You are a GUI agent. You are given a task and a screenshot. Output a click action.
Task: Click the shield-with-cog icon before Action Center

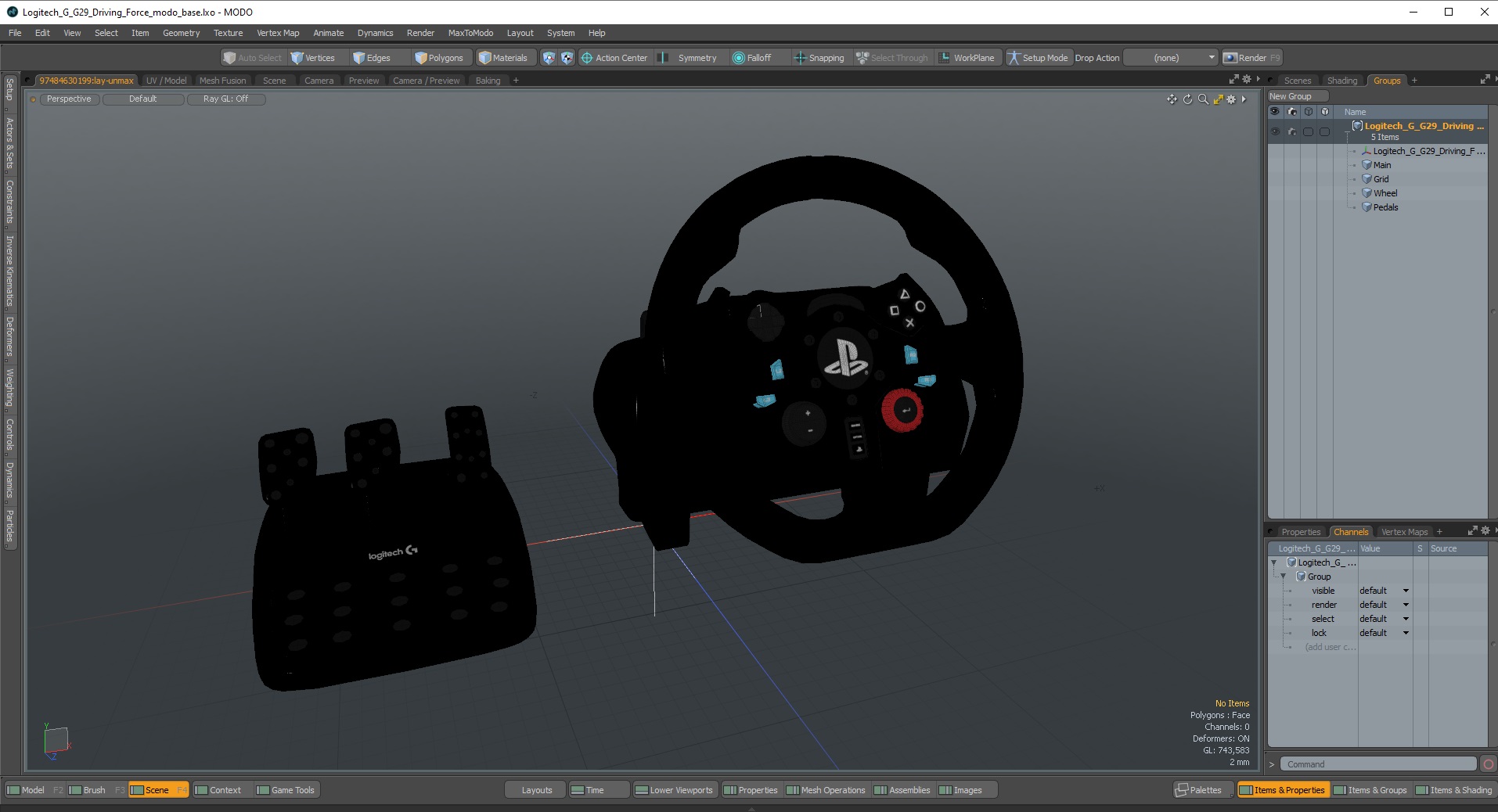[567, 58]
